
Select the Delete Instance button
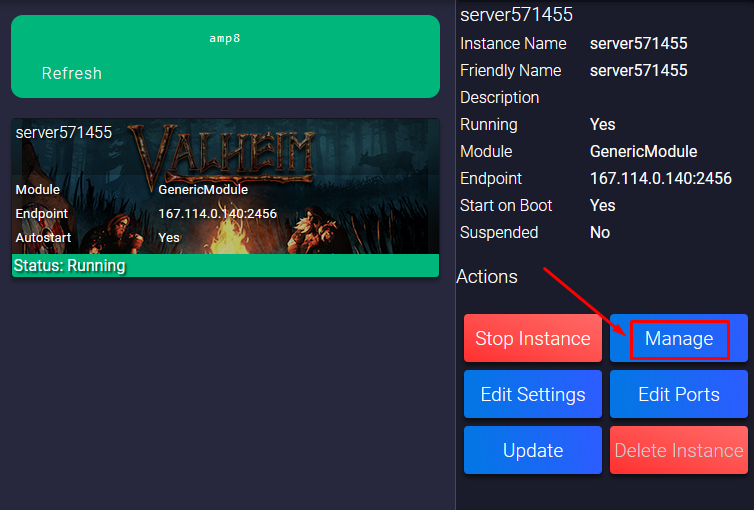coord(679,450)
